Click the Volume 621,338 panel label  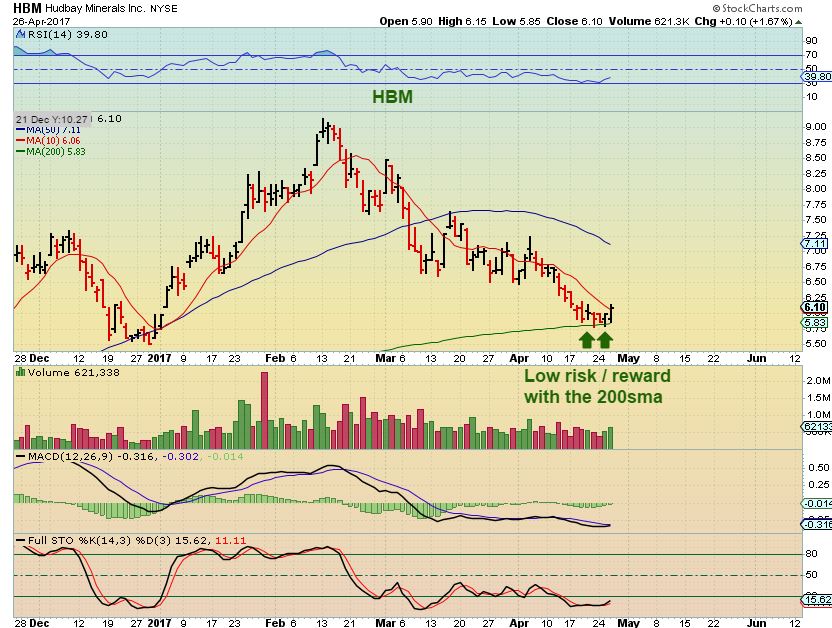coord(74,372)
